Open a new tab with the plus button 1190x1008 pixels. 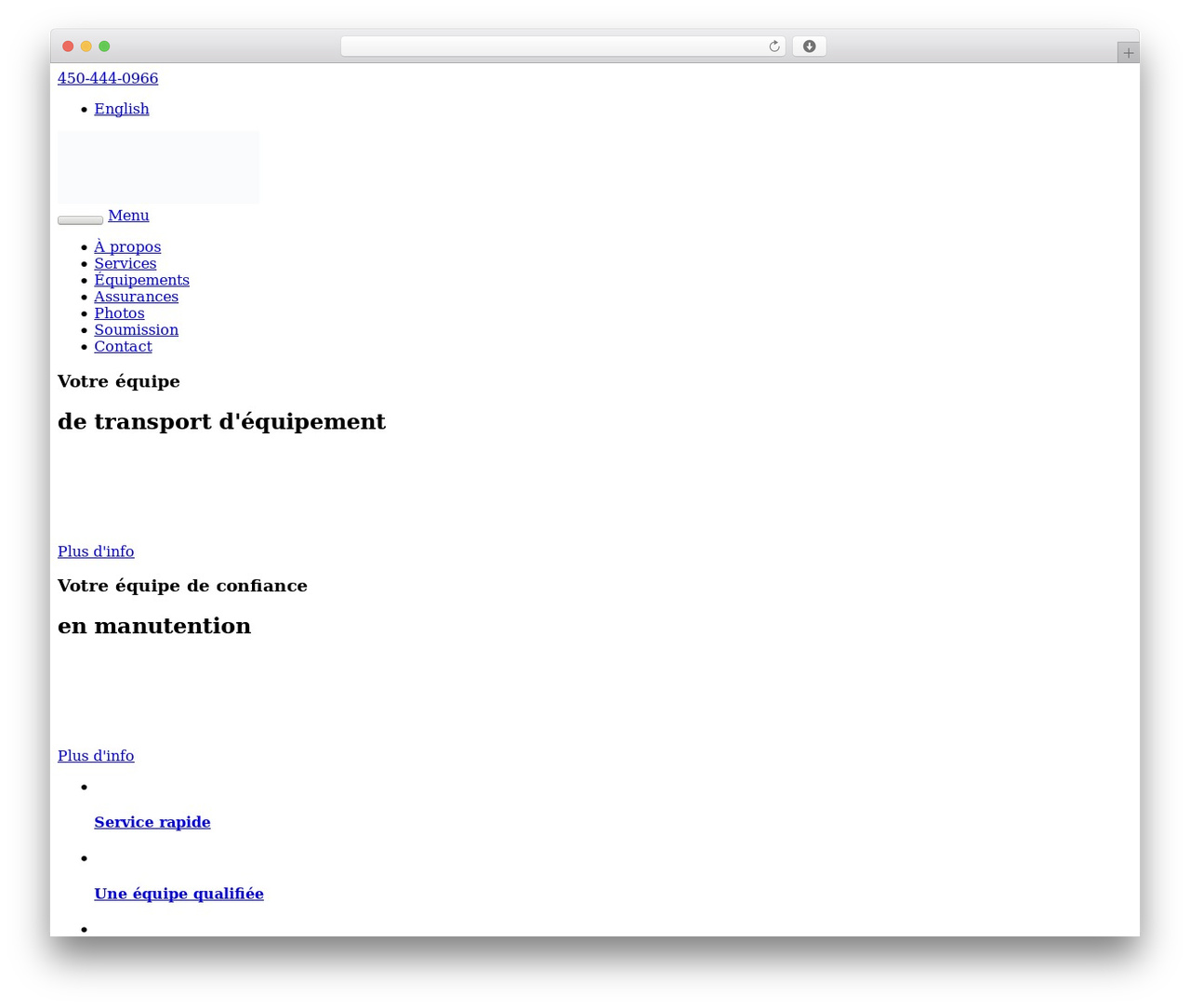(x=1128, y=53)
